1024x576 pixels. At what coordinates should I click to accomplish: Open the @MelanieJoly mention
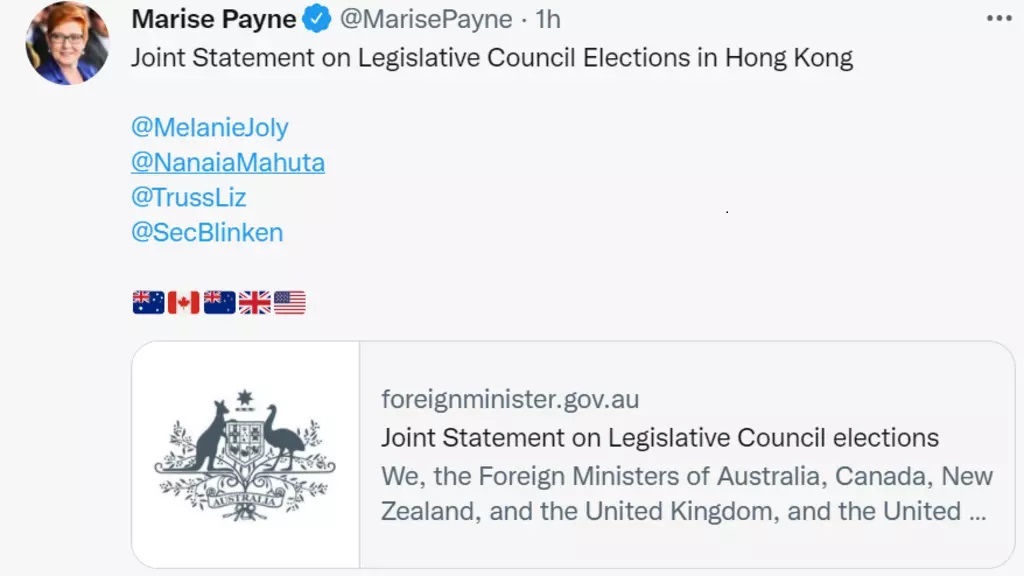tap(209, 128)
